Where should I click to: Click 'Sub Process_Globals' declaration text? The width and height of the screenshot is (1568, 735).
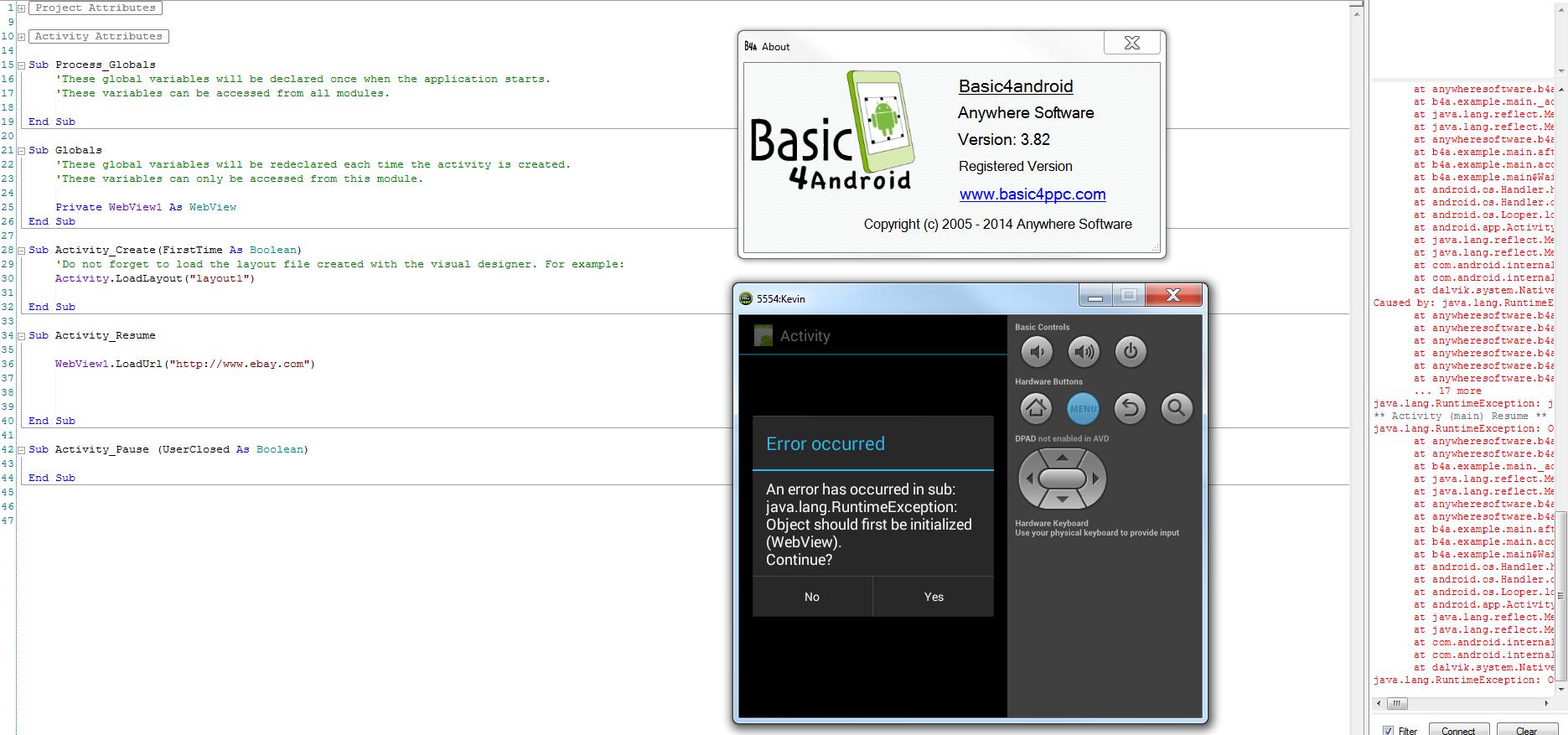(92, 65)
